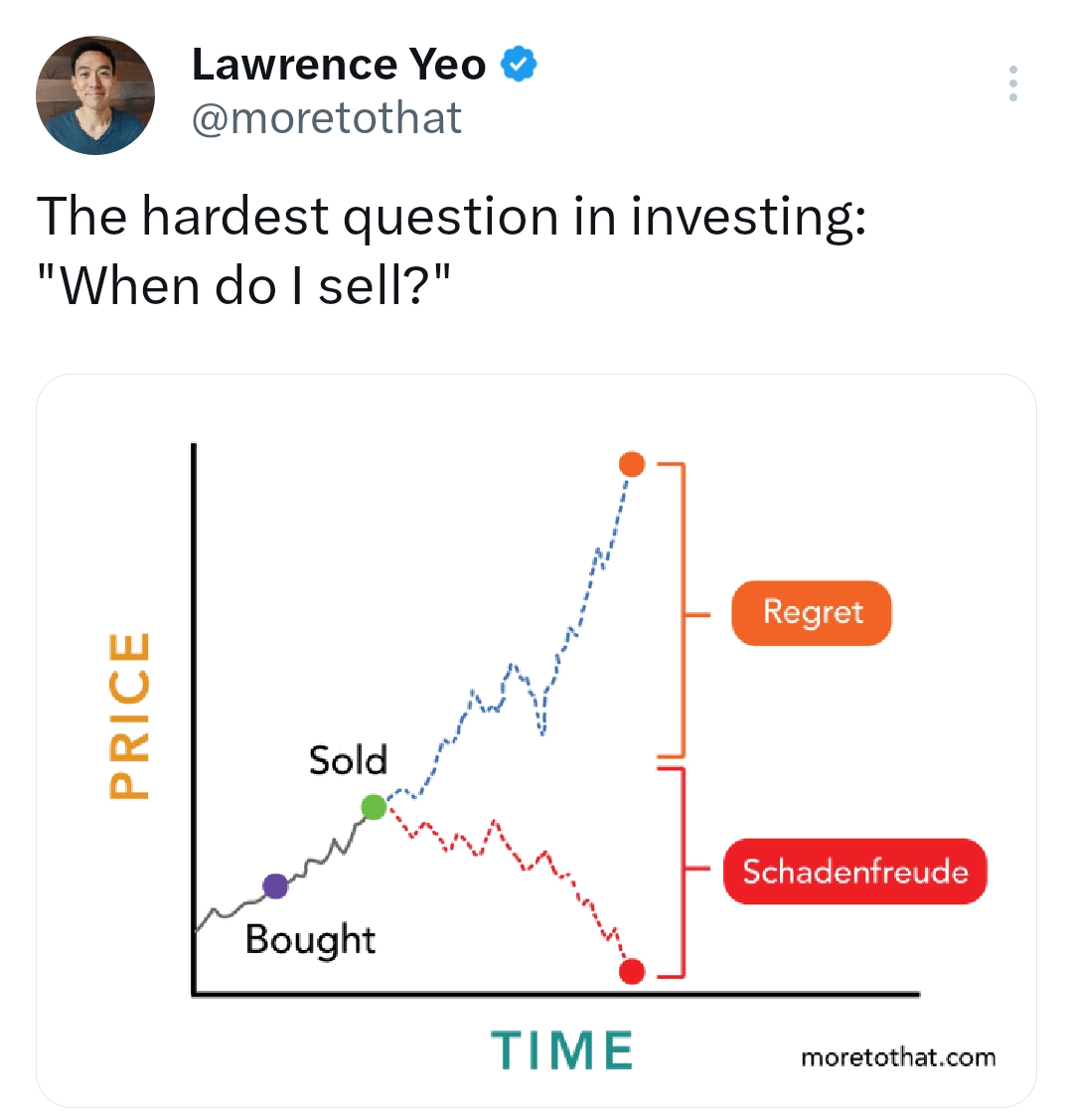Viewport: 1072px width, 1120px height.
Task: Open Lawrence Yeo's profile avatar
Action: (94, 94)
